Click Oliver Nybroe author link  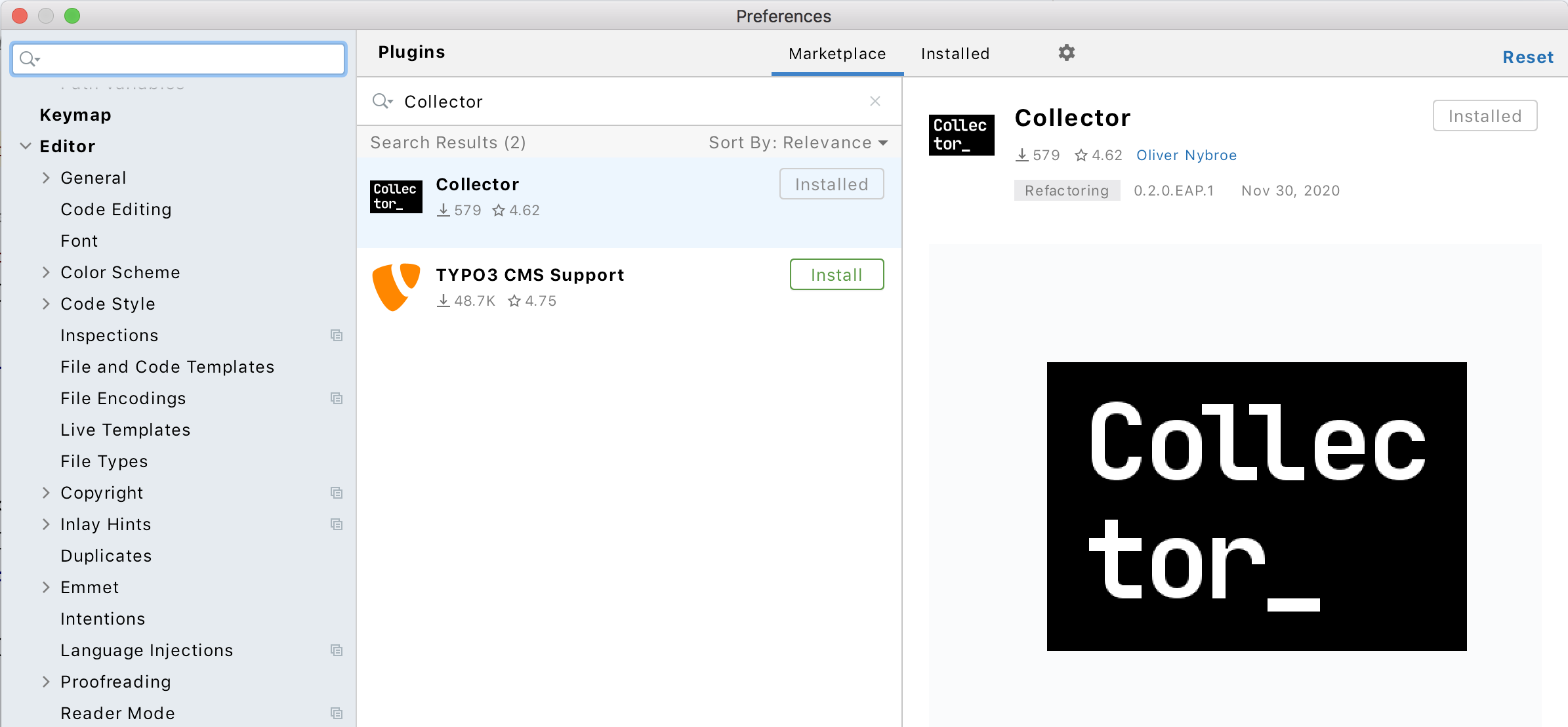click(x=1186, y=154)
